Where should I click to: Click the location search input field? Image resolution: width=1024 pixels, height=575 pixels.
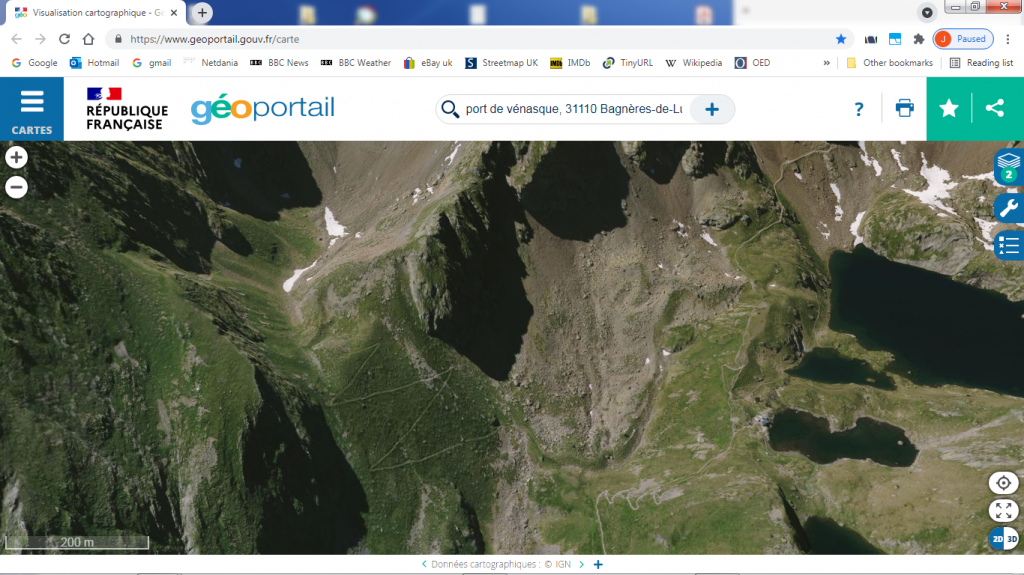[x=573, y=109]
